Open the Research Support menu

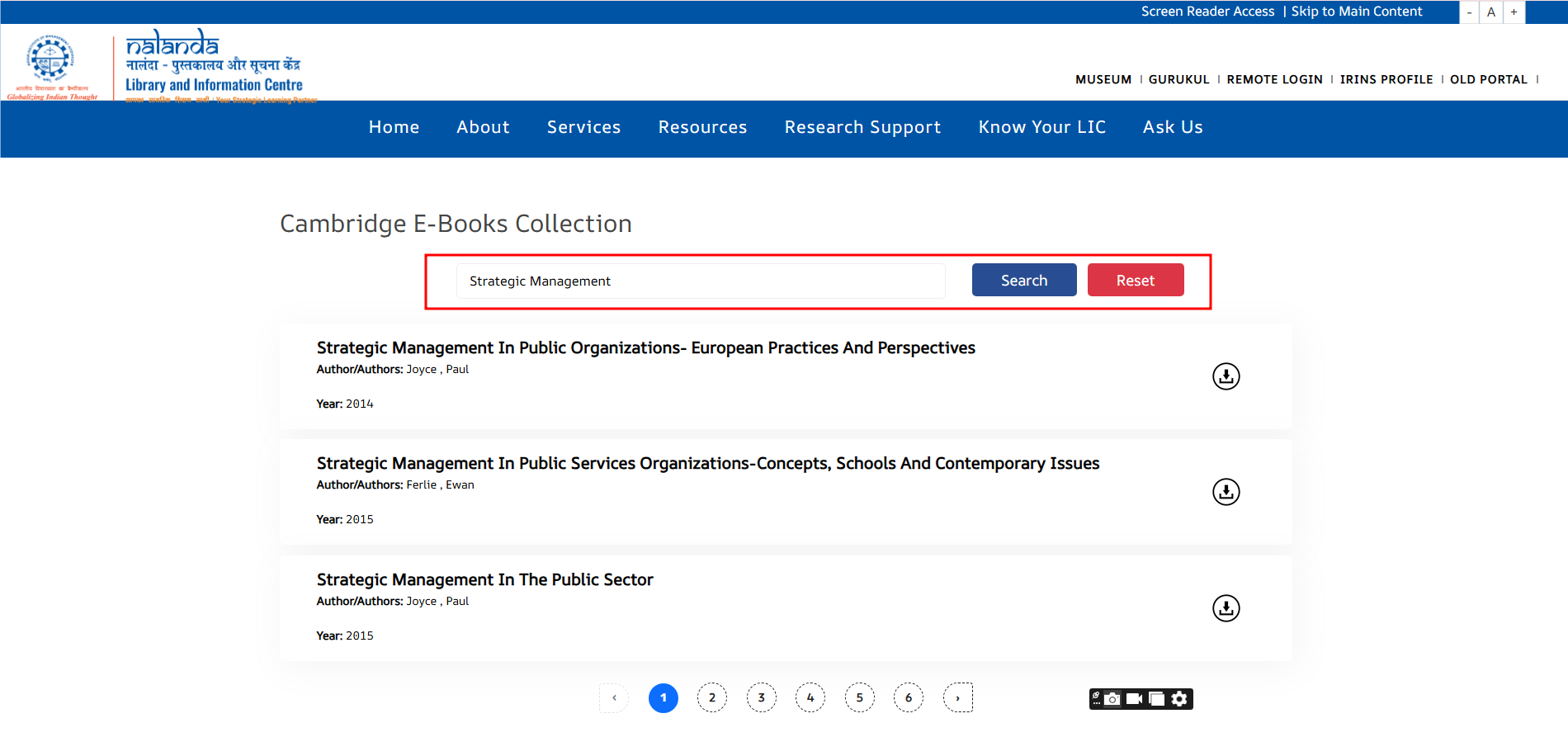point(862,127)
